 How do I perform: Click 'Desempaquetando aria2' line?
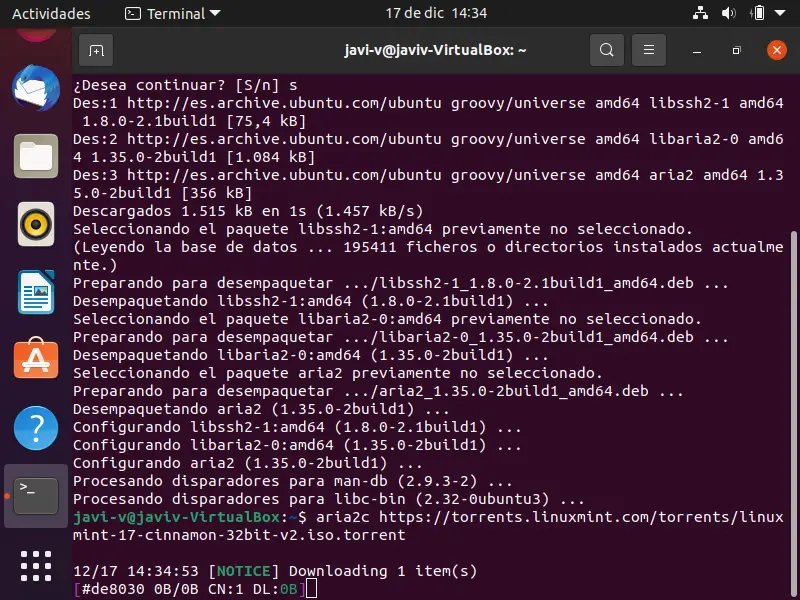[x=261, y=409]
